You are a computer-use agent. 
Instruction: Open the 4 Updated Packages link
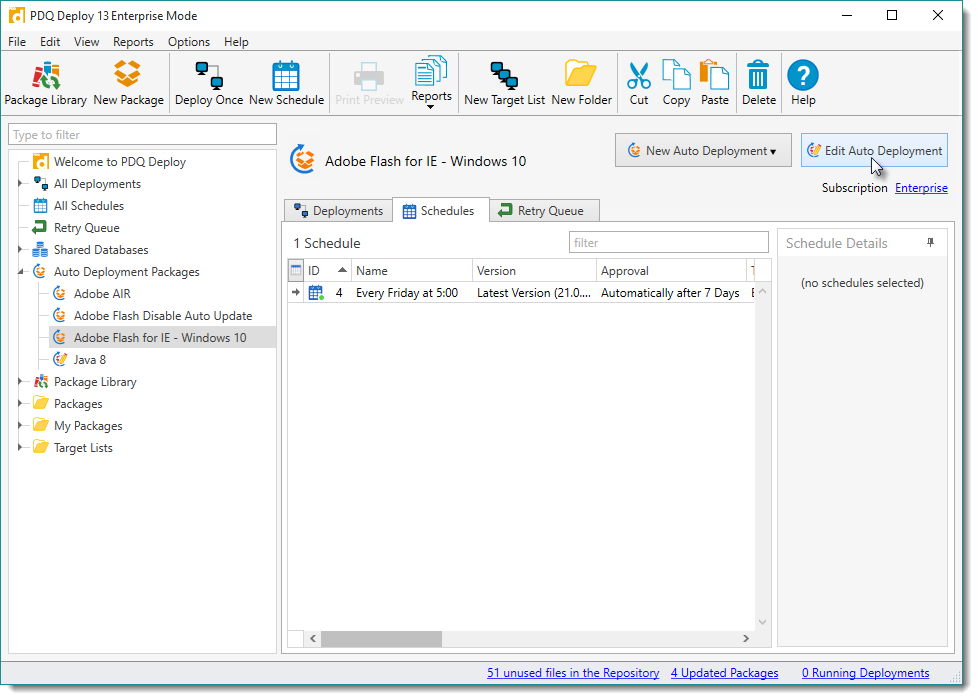pos(724,673)
